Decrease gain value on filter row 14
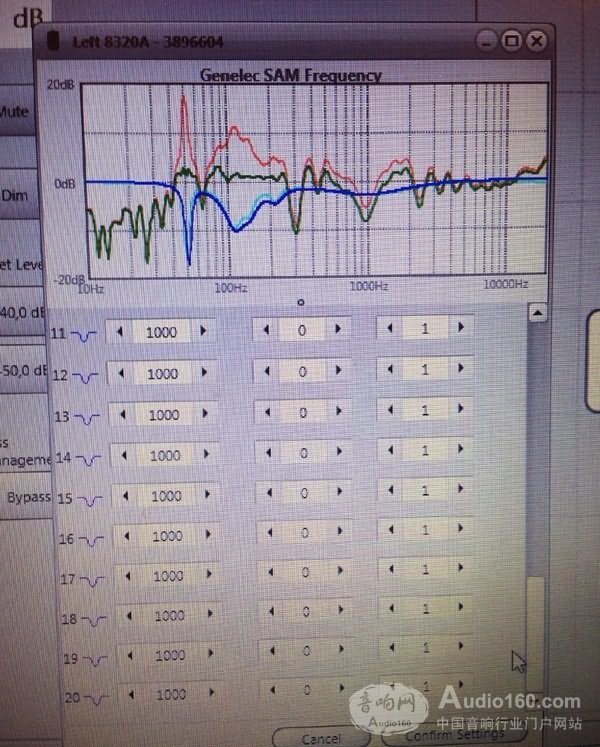The width and height of the screenshot is (600, 747). [x=267, y=452]
